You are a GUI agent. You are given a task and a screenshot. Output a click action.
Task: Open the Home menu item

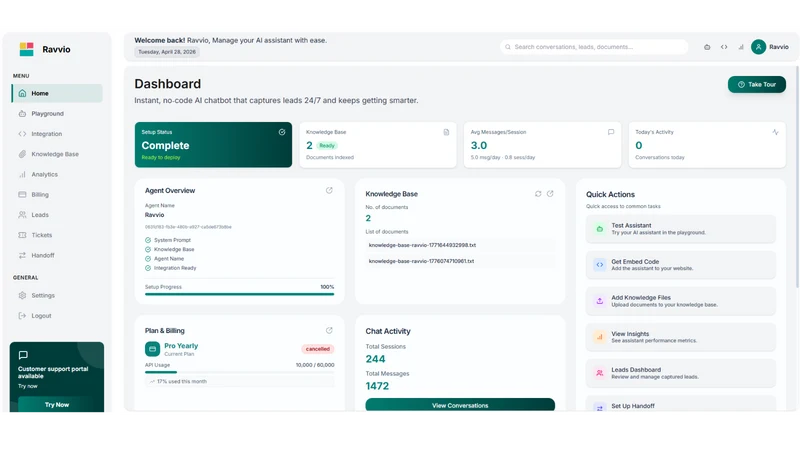point(57,93)
